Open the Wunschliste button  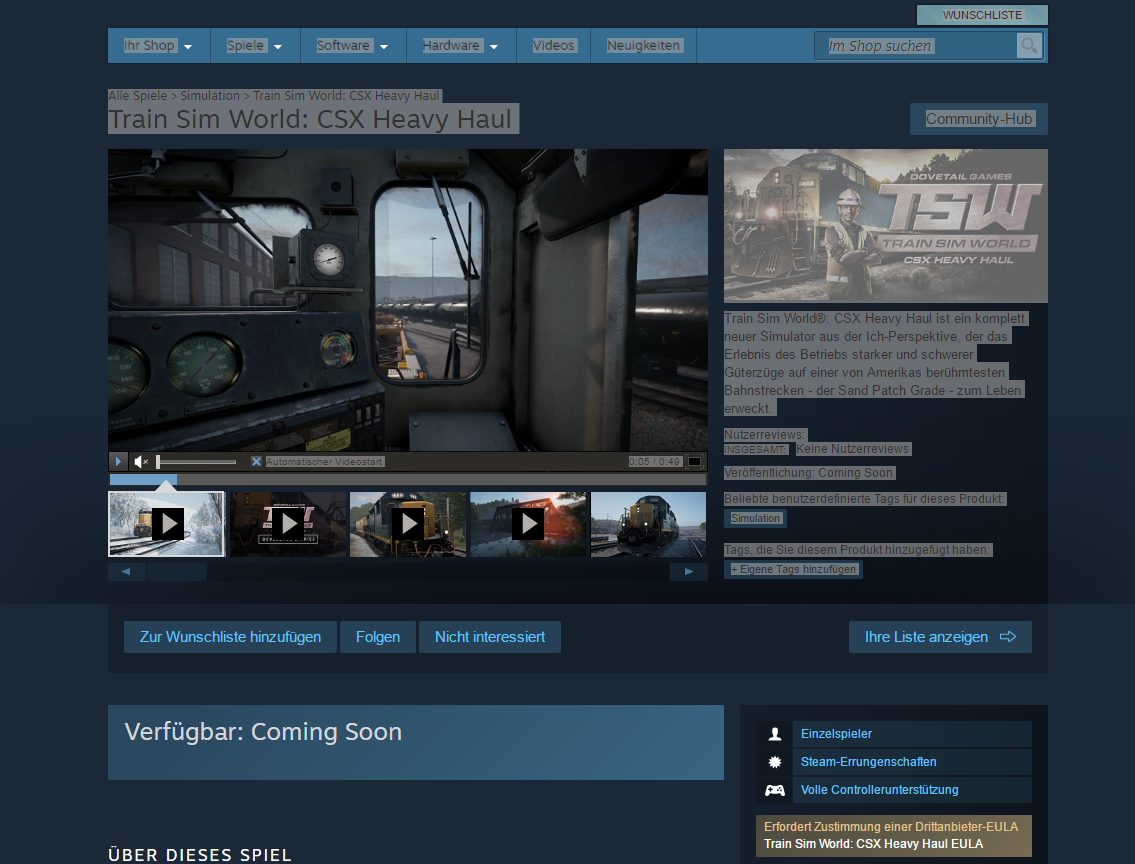pos(982,15)
